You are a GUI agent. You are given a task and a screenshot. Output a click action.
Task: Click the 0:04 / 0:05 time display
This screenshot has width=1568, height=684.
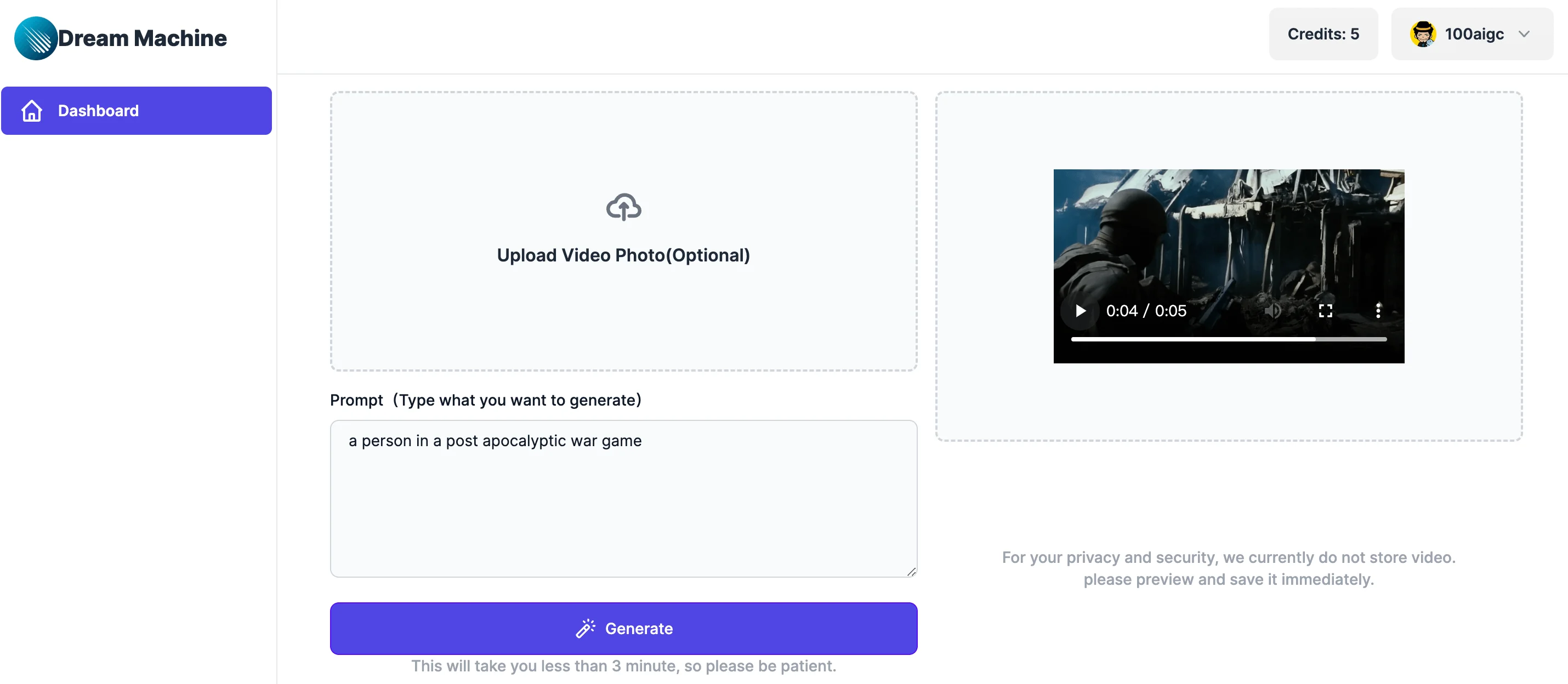pos(1145,311)
